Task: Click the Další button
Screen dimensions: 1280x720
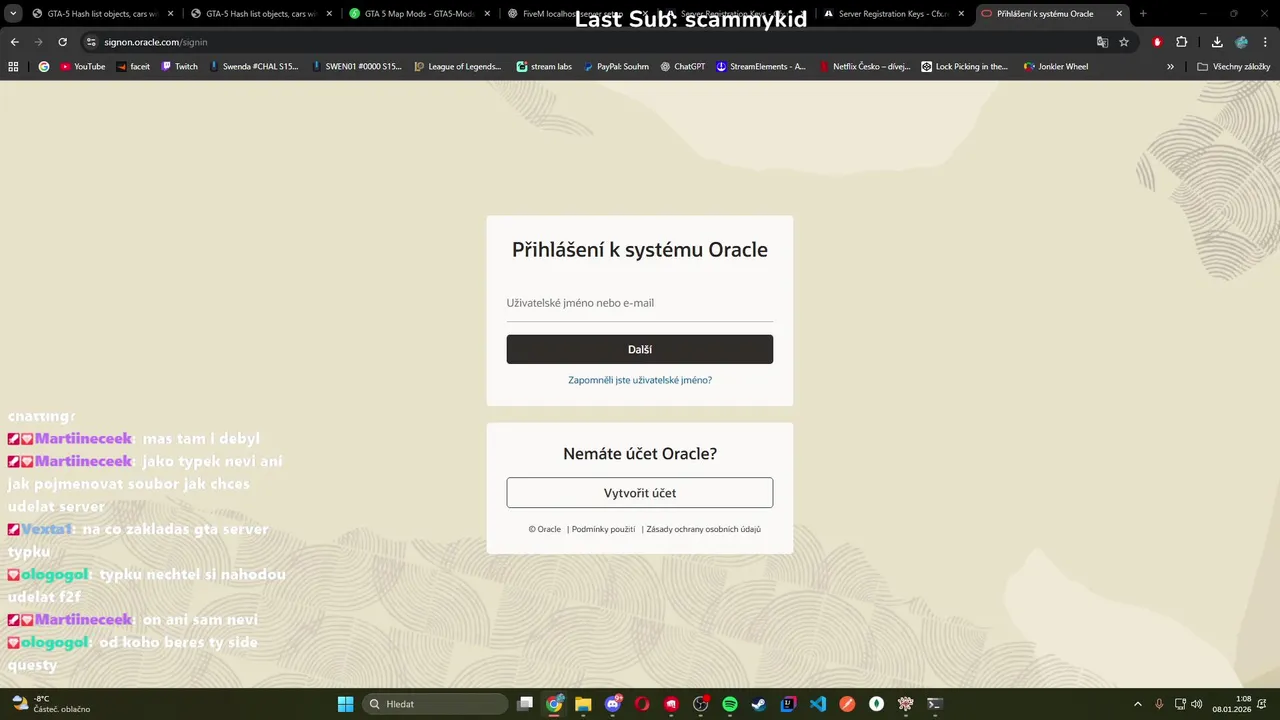Action: [x=640, y=349]
